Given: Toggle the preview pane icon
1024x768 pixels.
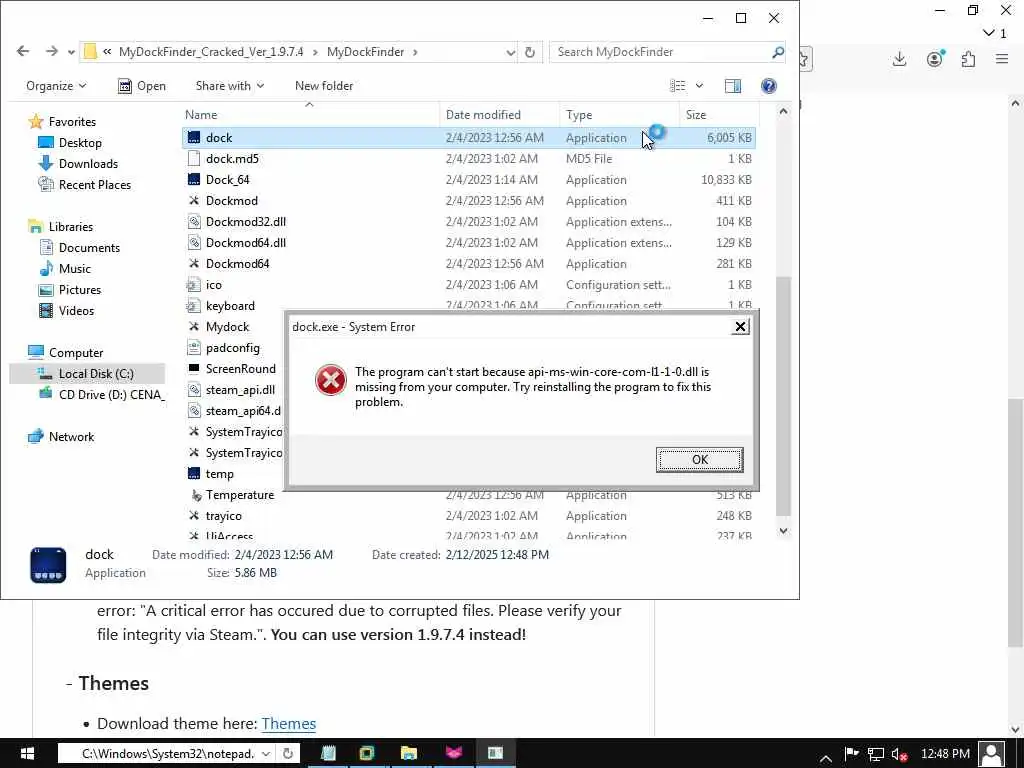Looking at the screenshot, I should pos(733,86).
